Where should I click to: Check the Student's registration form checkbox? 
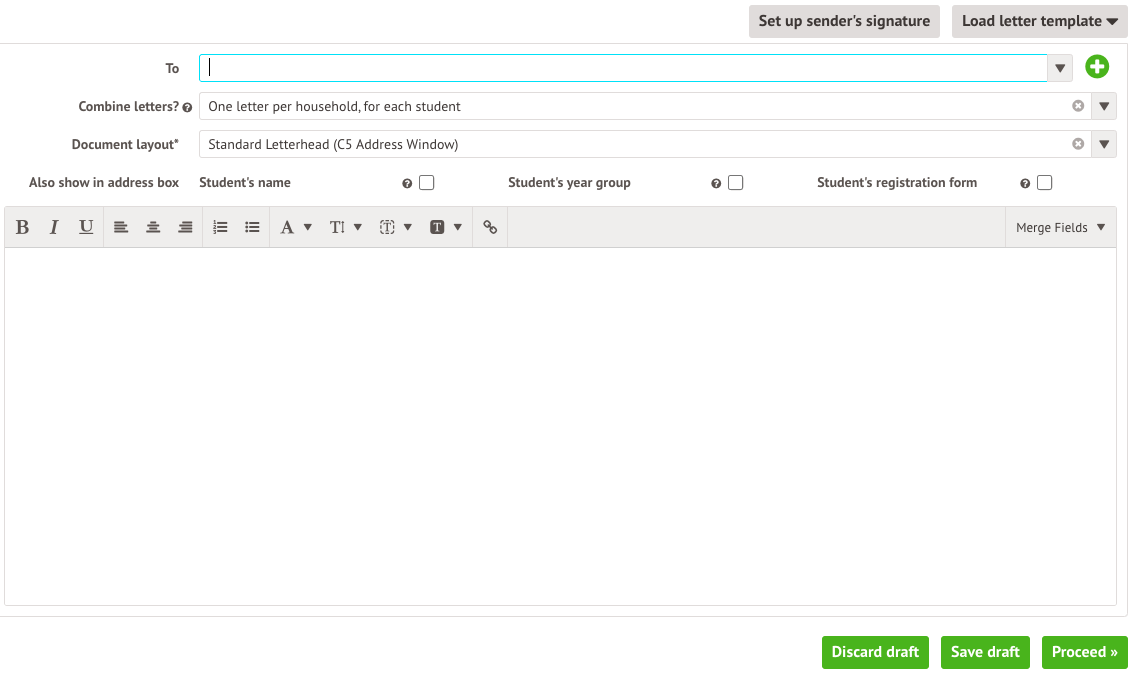pyautogui.click(x=1045, y=183)
